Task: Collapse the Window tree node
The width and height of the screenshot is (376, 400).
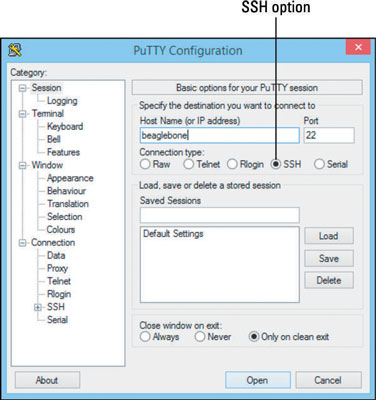Action: pos(22,166)
